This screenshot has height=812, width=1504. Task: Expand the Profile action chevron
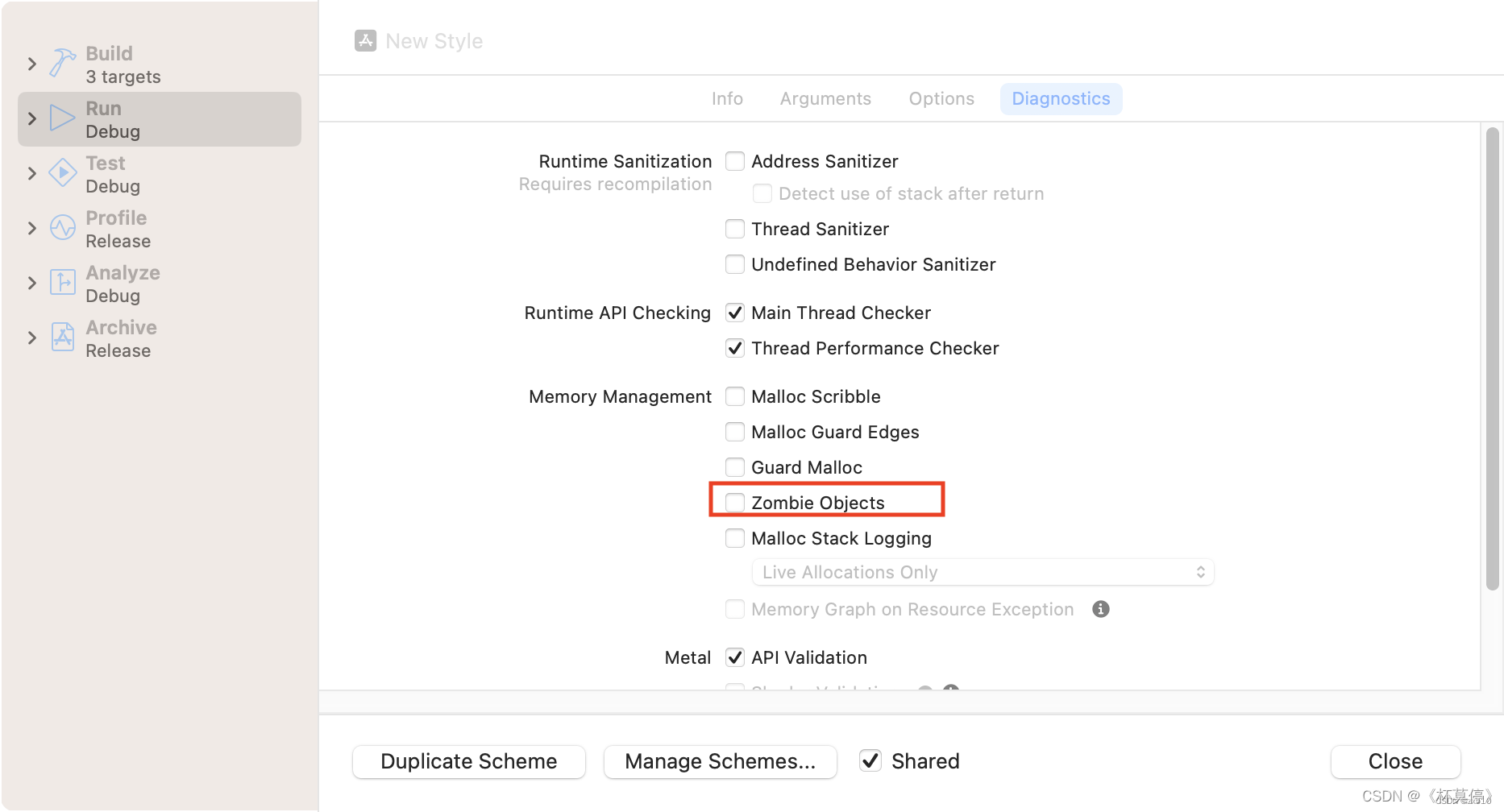tap(32, 228)
